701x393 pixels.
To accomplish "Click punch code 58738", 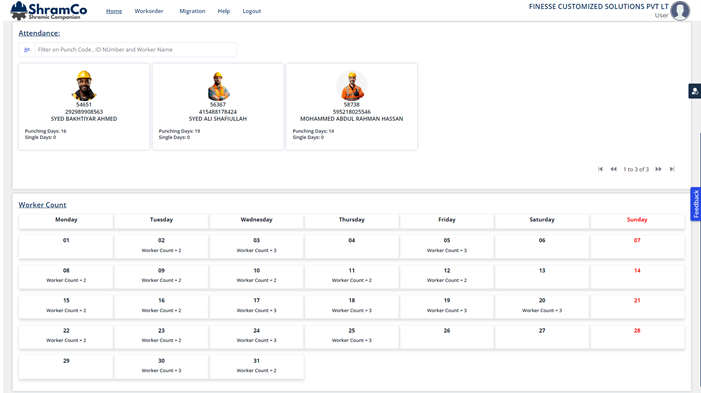I will pyautogui.click(x=352, y=105).
